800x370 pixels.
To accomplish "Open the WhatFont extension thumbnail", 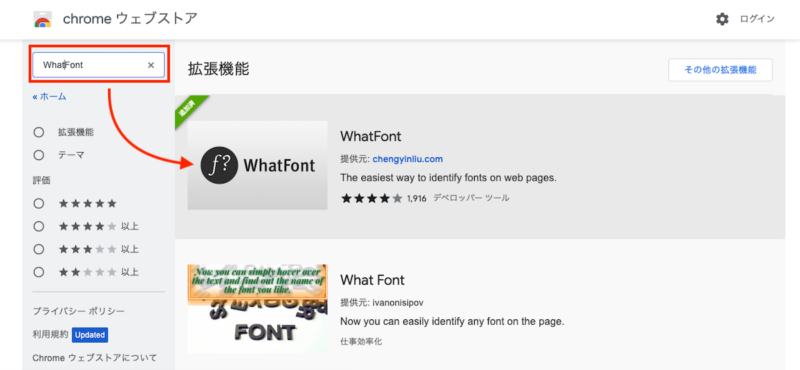I will (257, 165).
